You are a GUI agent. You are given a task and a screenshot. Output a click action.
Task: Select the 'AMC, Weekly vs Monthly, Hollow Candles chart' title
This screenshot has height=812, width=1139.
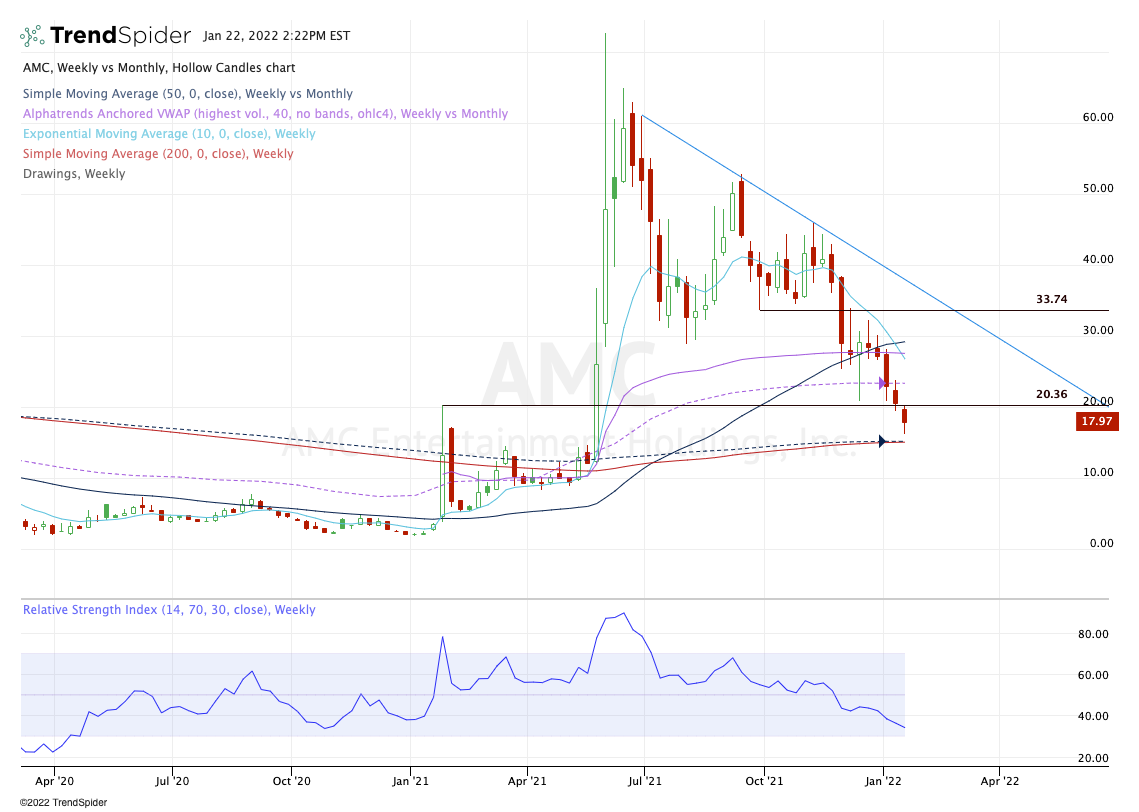coord(159,68)
